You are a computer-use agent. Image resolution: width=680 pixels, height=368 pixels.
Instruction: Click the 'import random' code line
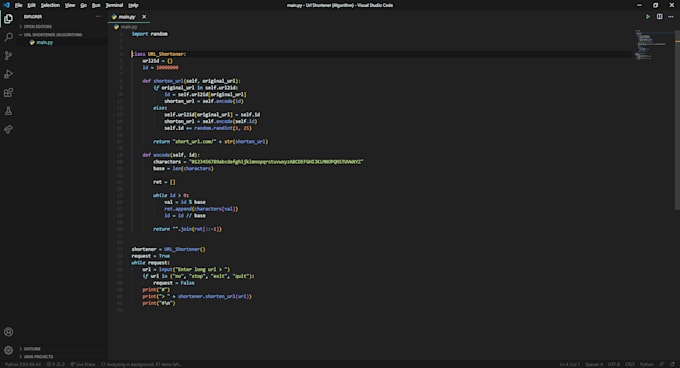click(x=150, y=34)
